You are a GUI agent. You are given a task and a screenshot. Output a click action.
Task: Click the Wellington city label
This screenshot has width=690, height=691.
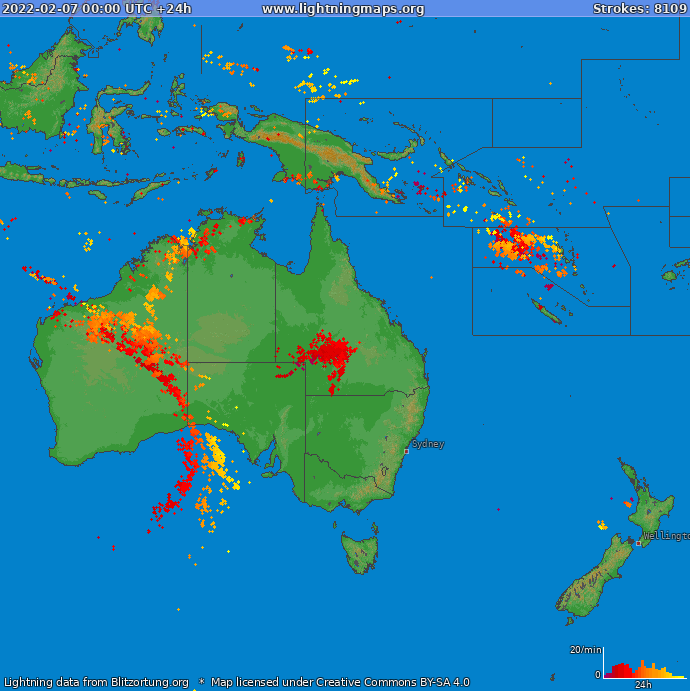point(666,536)
